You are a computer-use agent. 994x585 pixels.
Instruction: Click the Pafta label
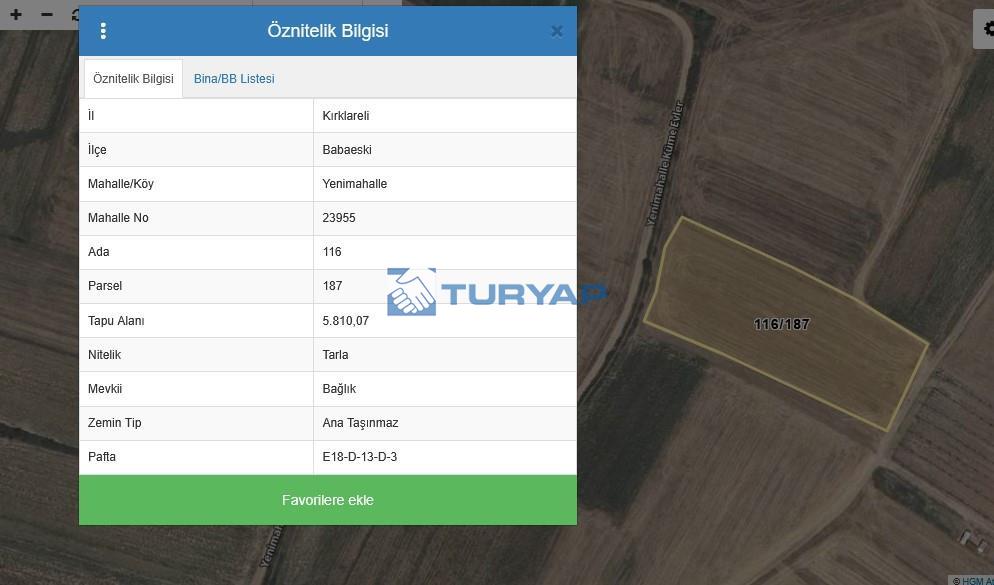pos(101,457)
